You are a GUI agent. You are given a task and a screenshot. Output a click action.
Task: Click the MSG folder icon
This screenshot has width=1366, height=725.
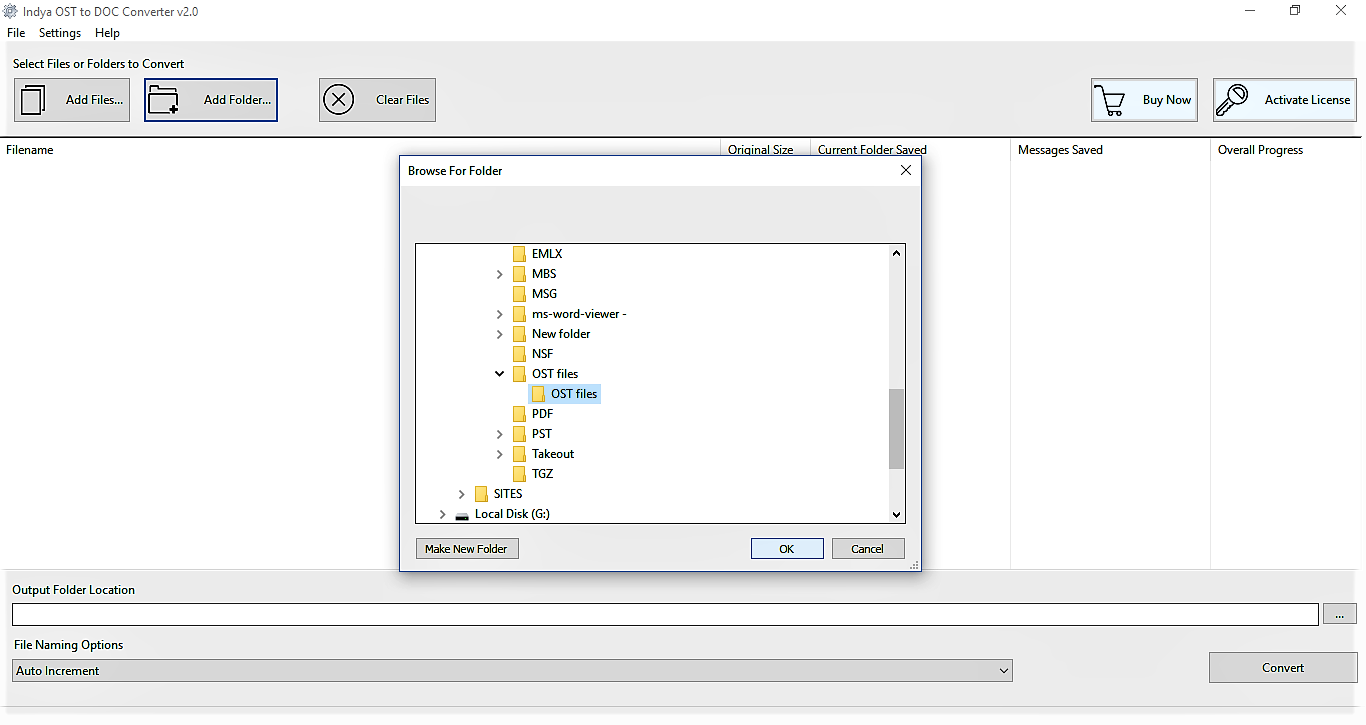(519, 294)
